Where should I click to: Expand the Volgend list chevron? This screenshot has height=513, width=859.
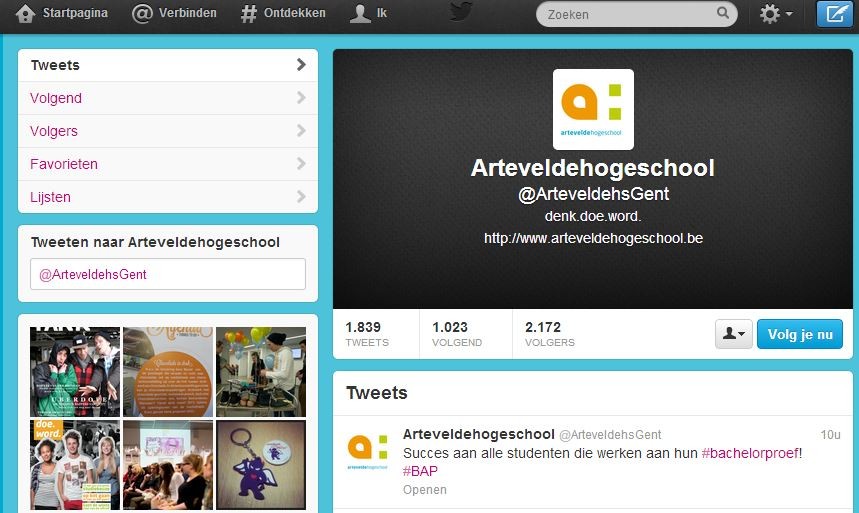point(301,98)
